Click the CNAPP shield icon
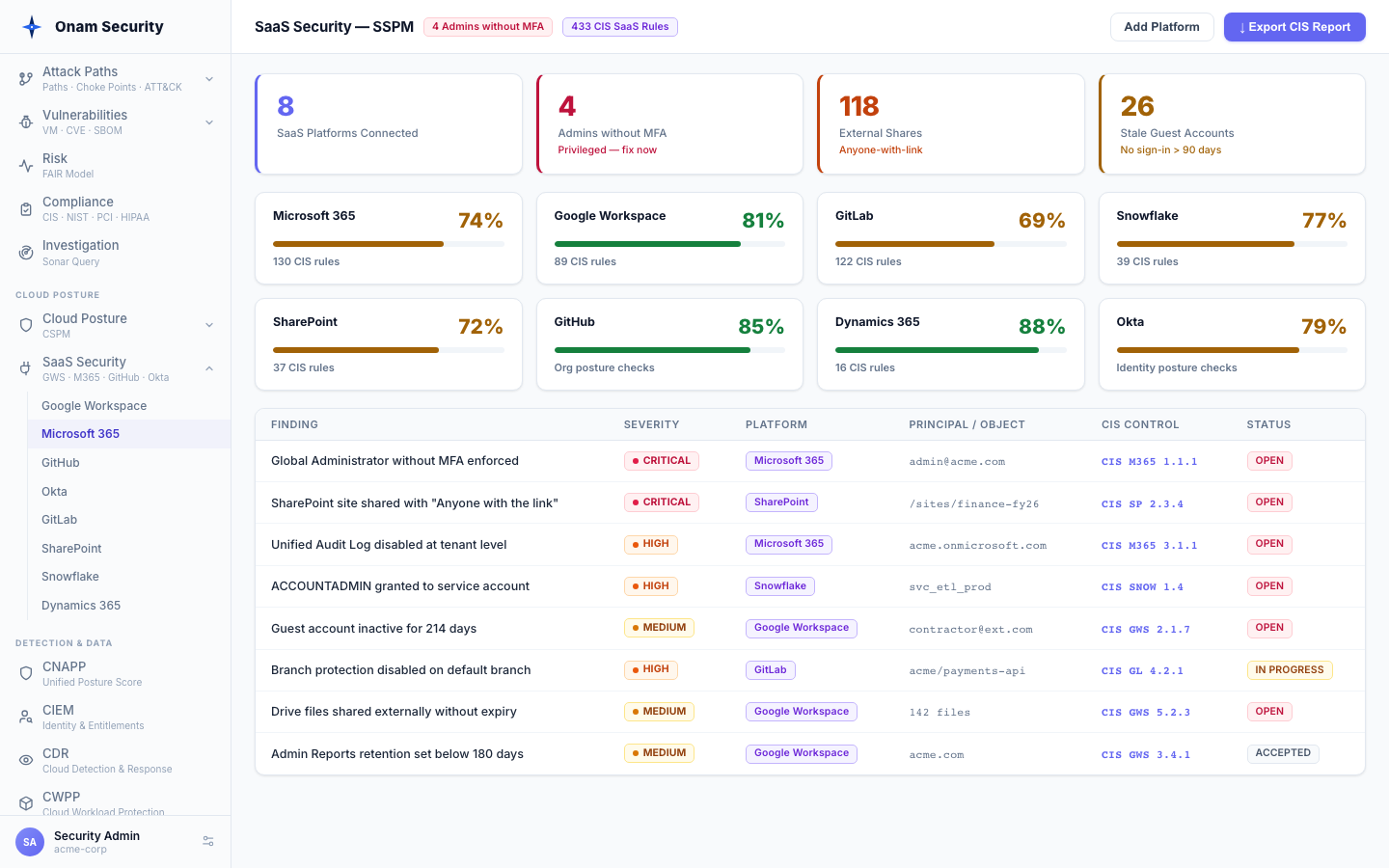The width and height of the screenshot is (1389, 868). (x=26, y=674)
